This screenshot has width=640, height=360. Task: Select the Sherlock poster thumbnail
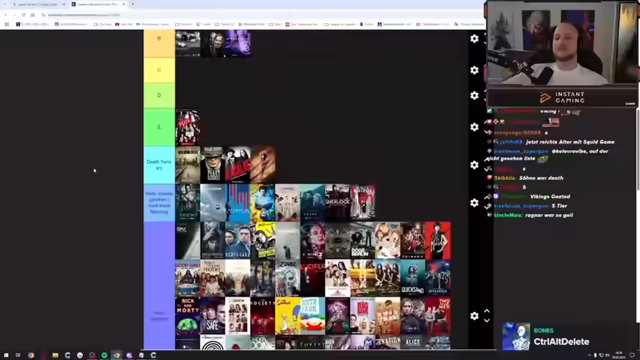click(x=338, y=202)
